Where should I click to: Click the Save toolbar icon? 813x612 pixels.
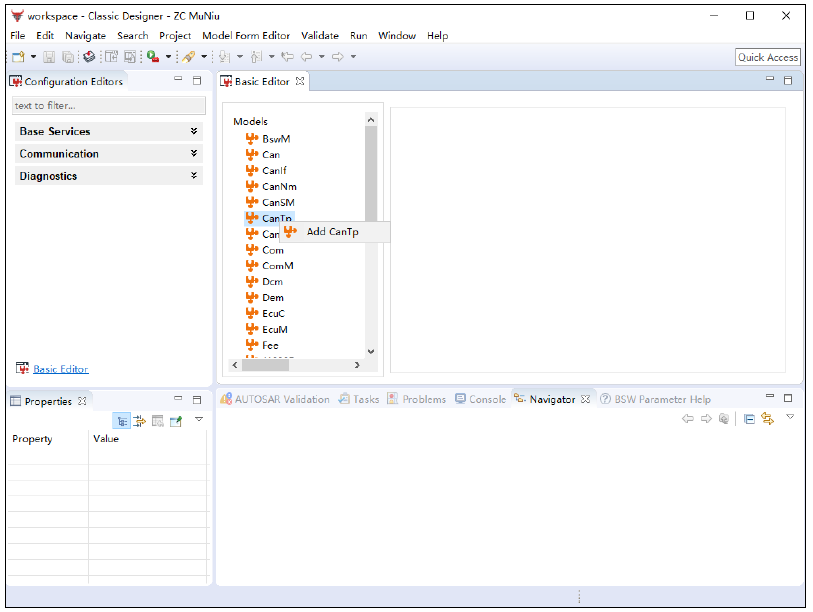coord(49,57)
